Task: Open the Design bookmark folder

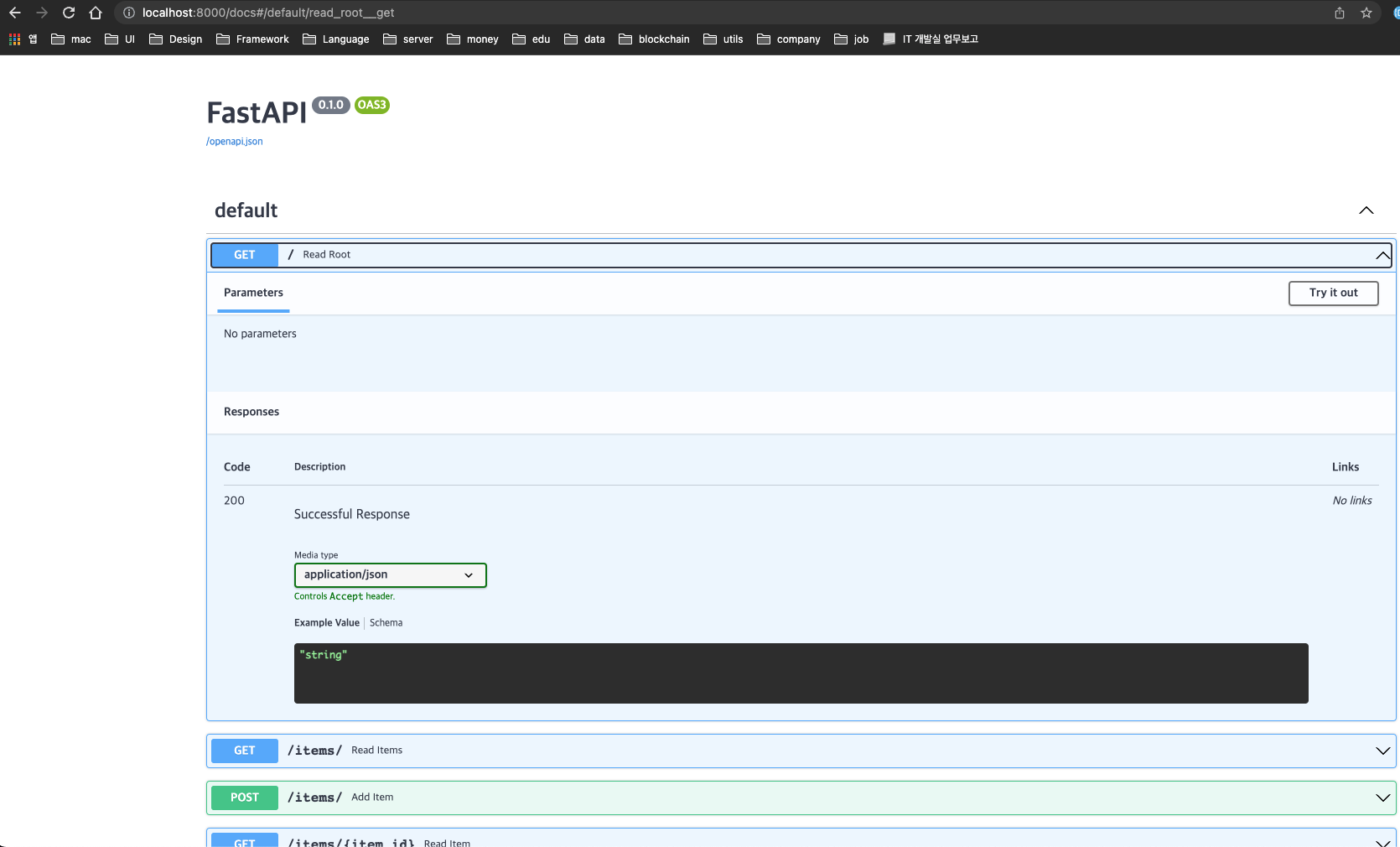Action: coord(176,39)
